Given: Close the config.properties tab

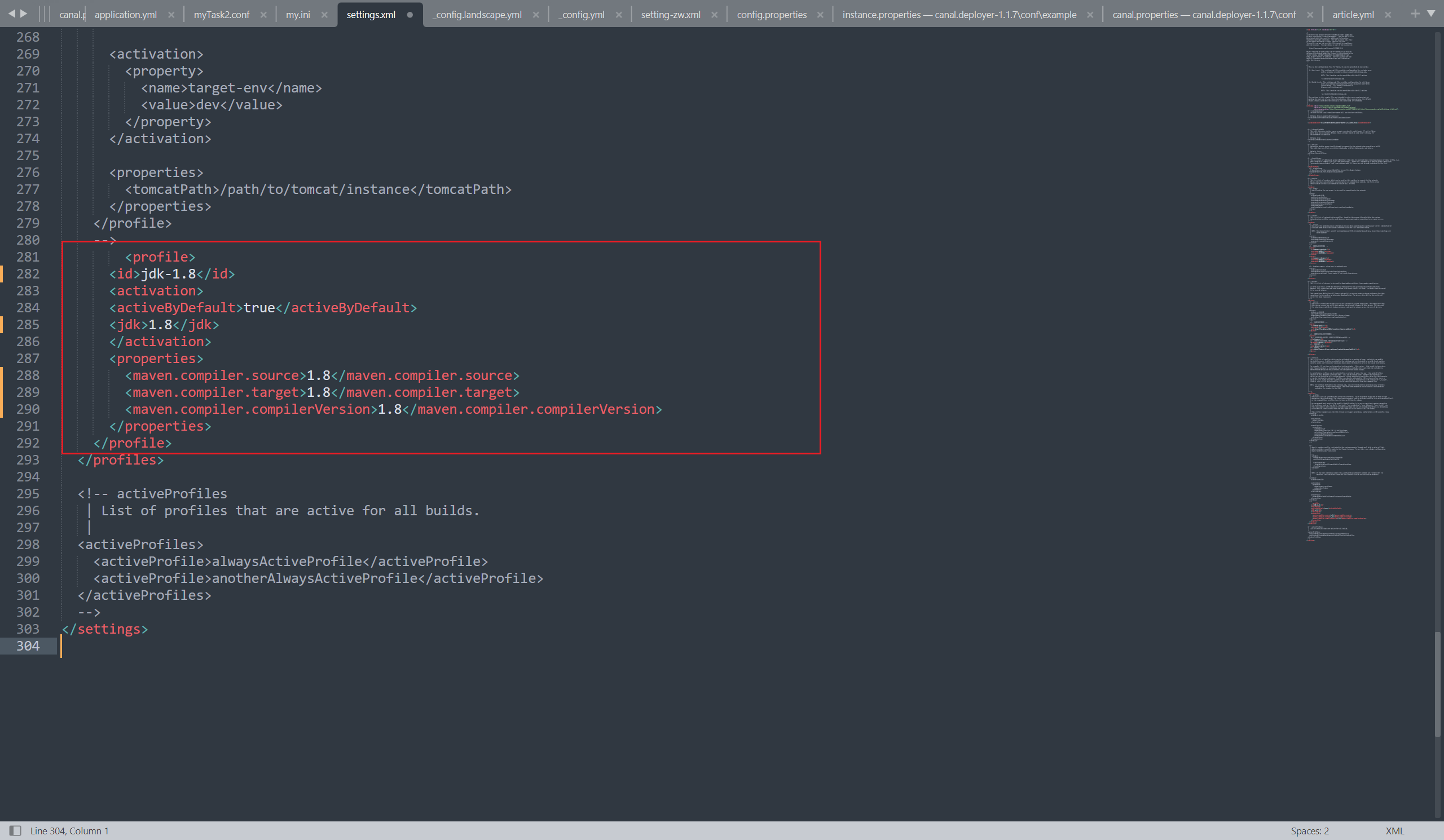Looking at the screenshot, I should coord(821,15).
